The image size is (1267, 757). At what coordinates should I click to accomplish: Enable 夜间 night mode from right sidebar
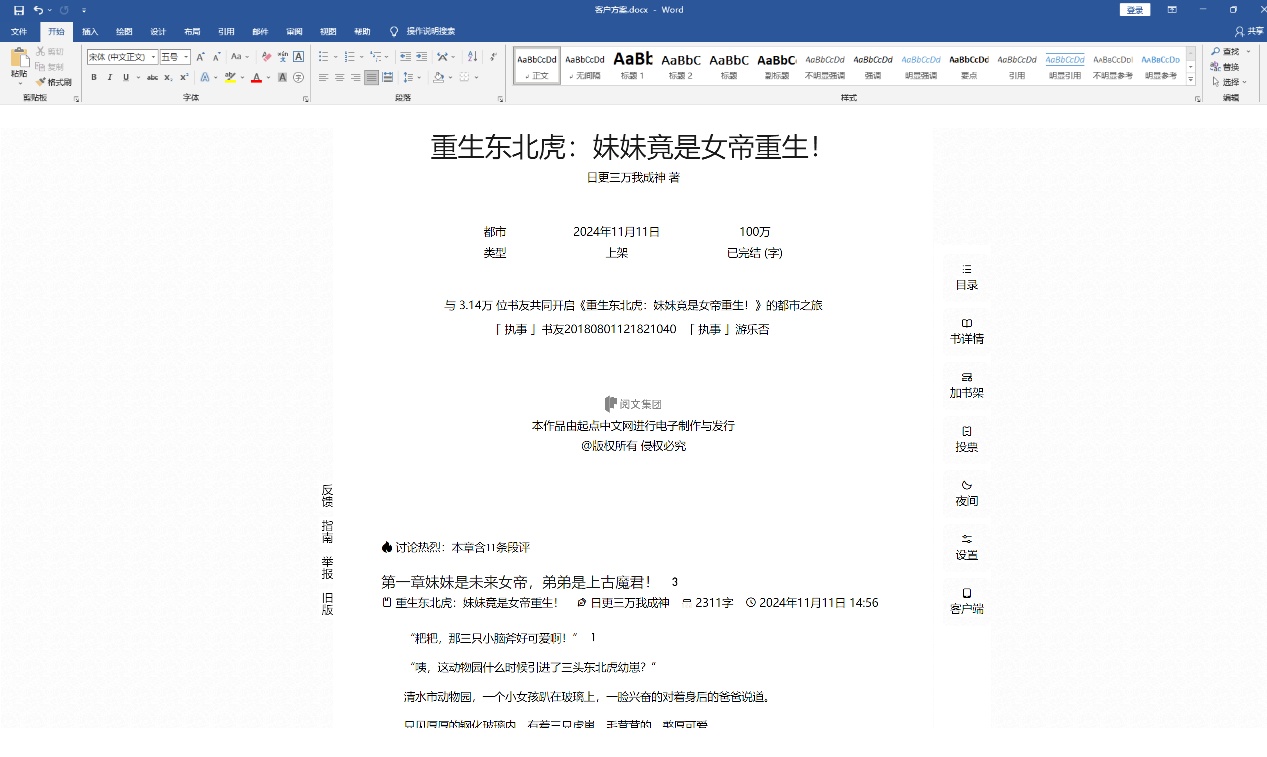[x=965, y=494]
